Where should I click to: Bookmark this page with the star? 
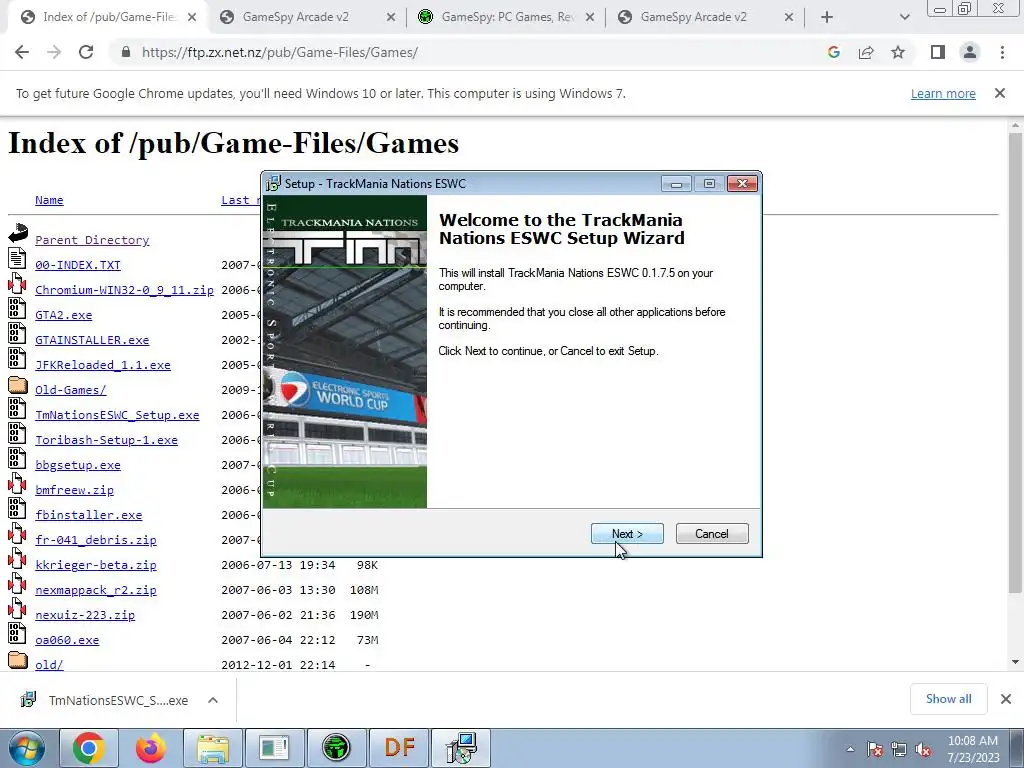pos(898,52)
